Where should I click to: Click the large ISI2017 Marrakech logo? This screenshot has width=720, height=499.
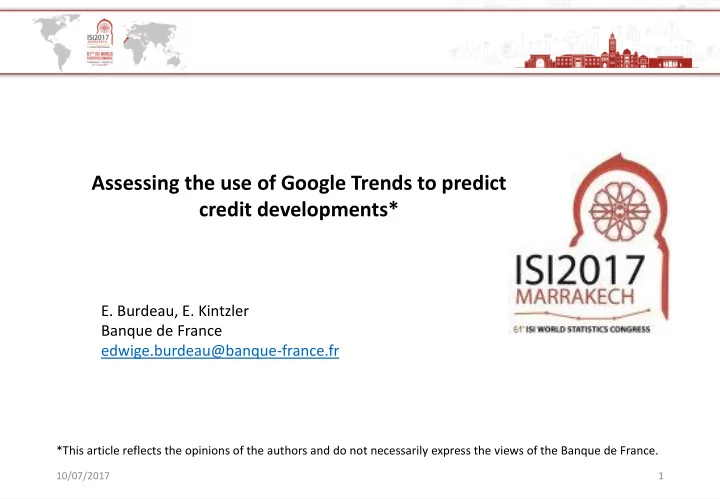point(589,243)
